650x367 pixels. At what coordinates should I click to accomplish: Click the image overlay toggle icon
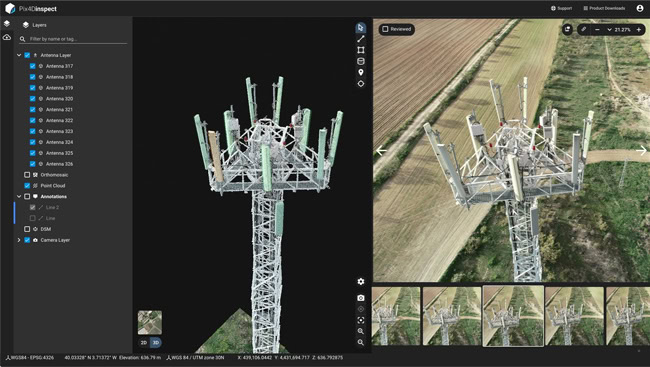coord(567,29)
